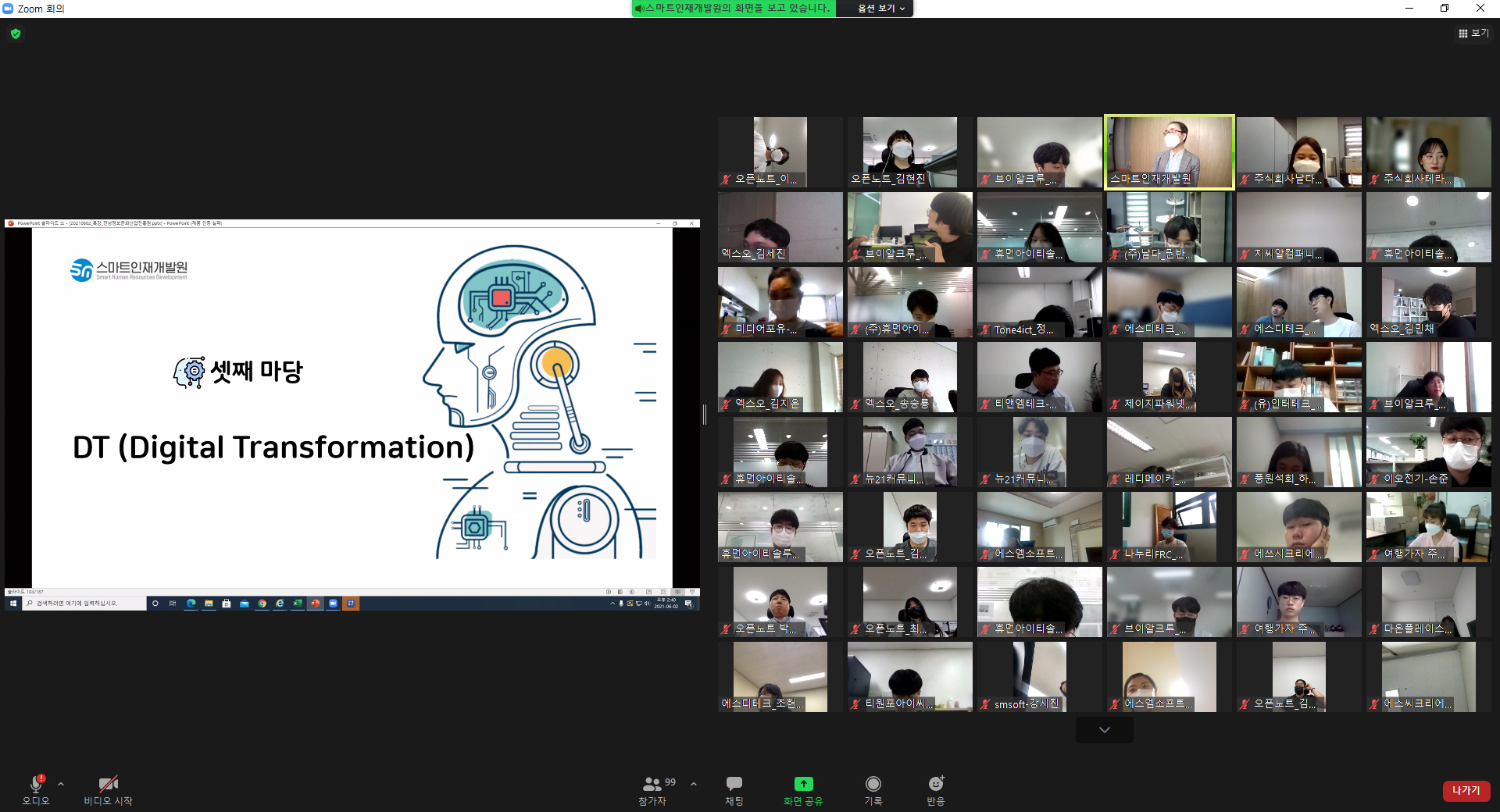Open the Chat panel
Viewport: 1500px width, 812px height.
coord(734,785)
